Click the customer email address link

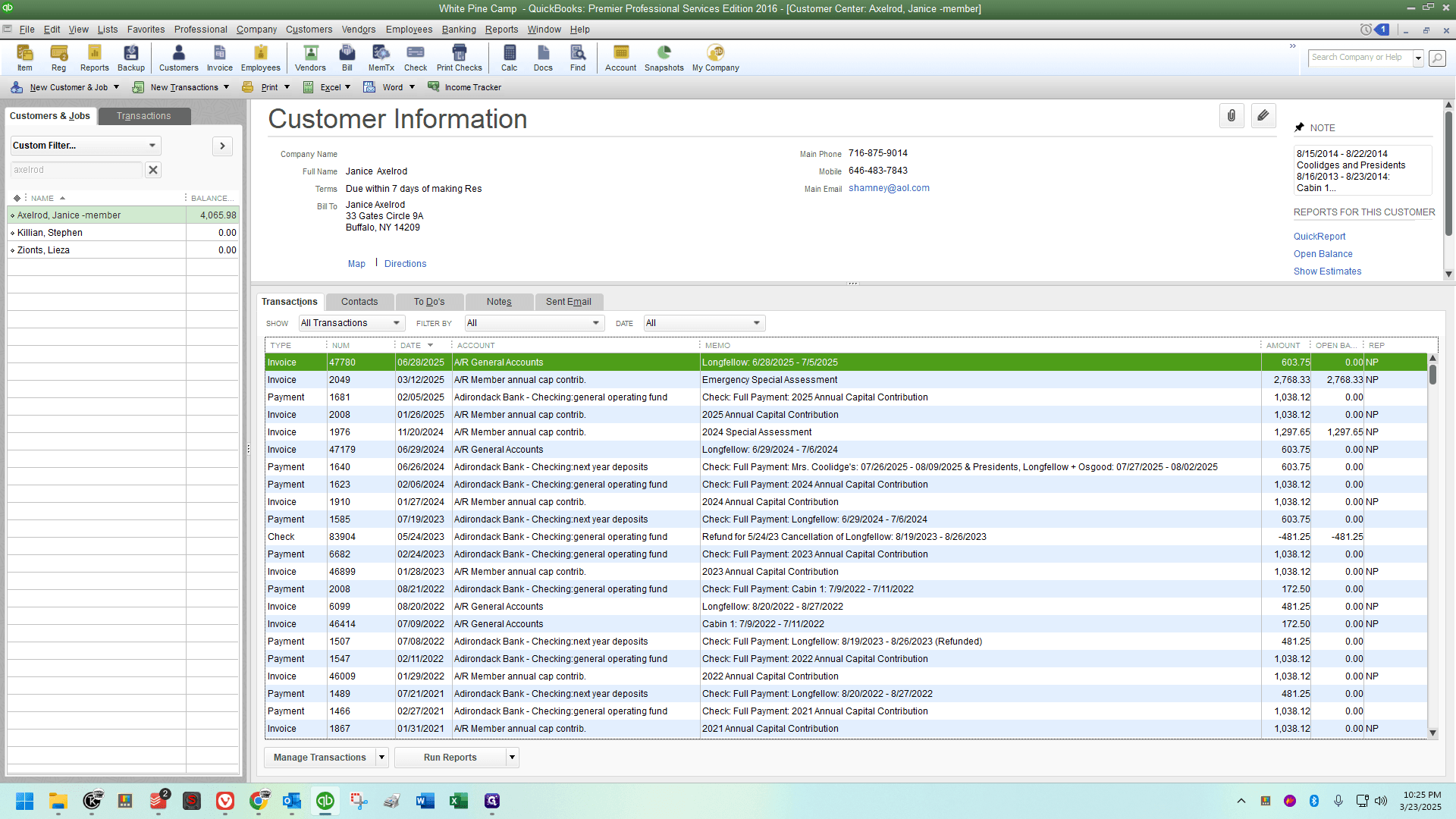889,188
